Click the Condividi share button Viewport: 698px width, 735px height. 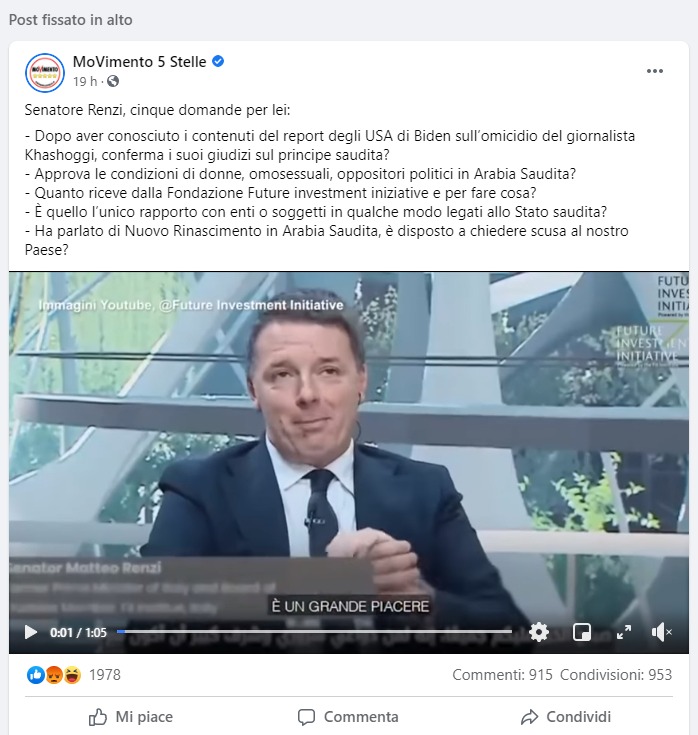(566, 717)
